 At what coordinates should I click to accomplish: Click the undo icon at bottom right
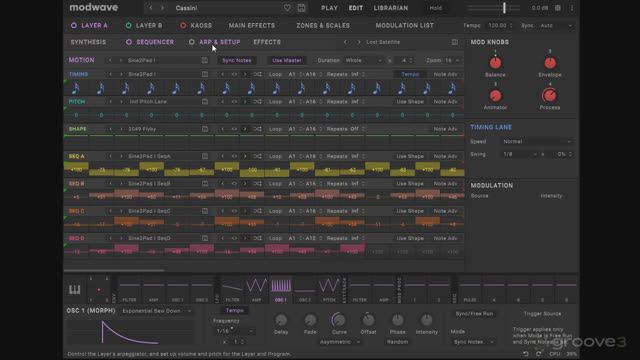click(526, 353)
